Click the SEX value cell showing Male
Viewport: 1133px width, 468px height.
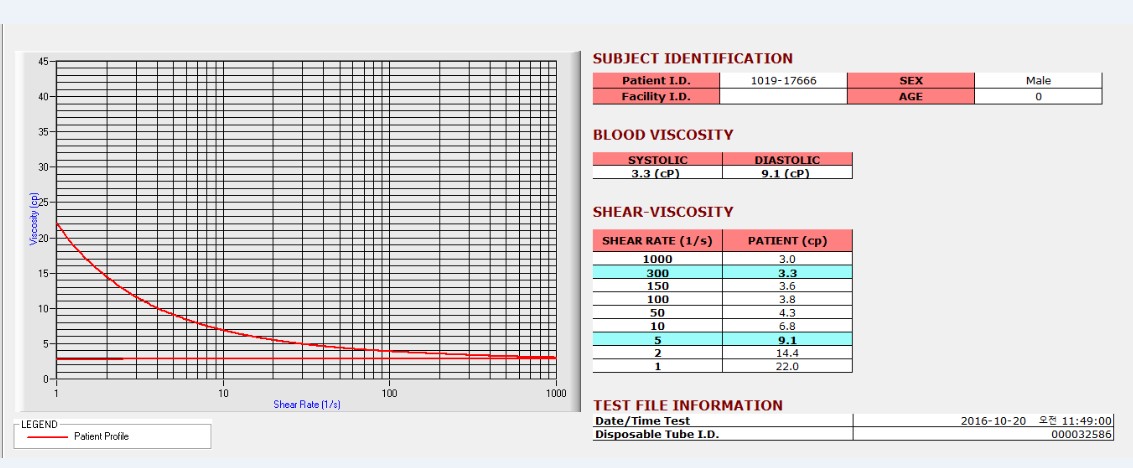point(1038,81)
